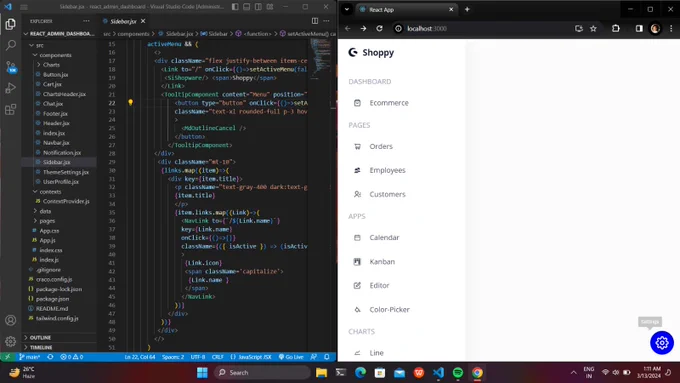
Task: Open package.json in the explorer
Action: click(x=52, y=299)
